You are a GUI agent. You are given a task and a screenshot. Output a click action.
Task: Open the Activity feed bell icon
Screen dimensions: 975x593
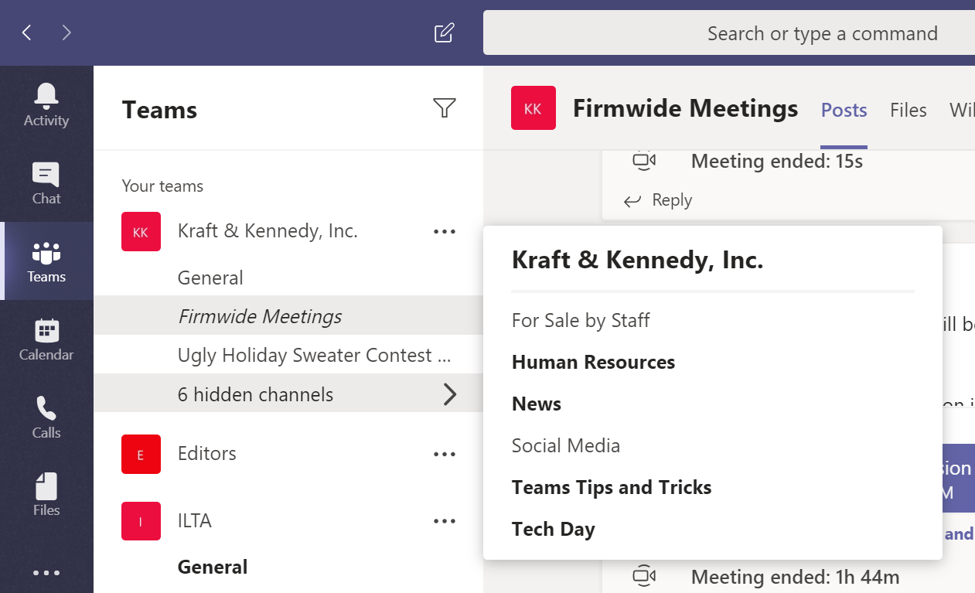pos(46,105)
